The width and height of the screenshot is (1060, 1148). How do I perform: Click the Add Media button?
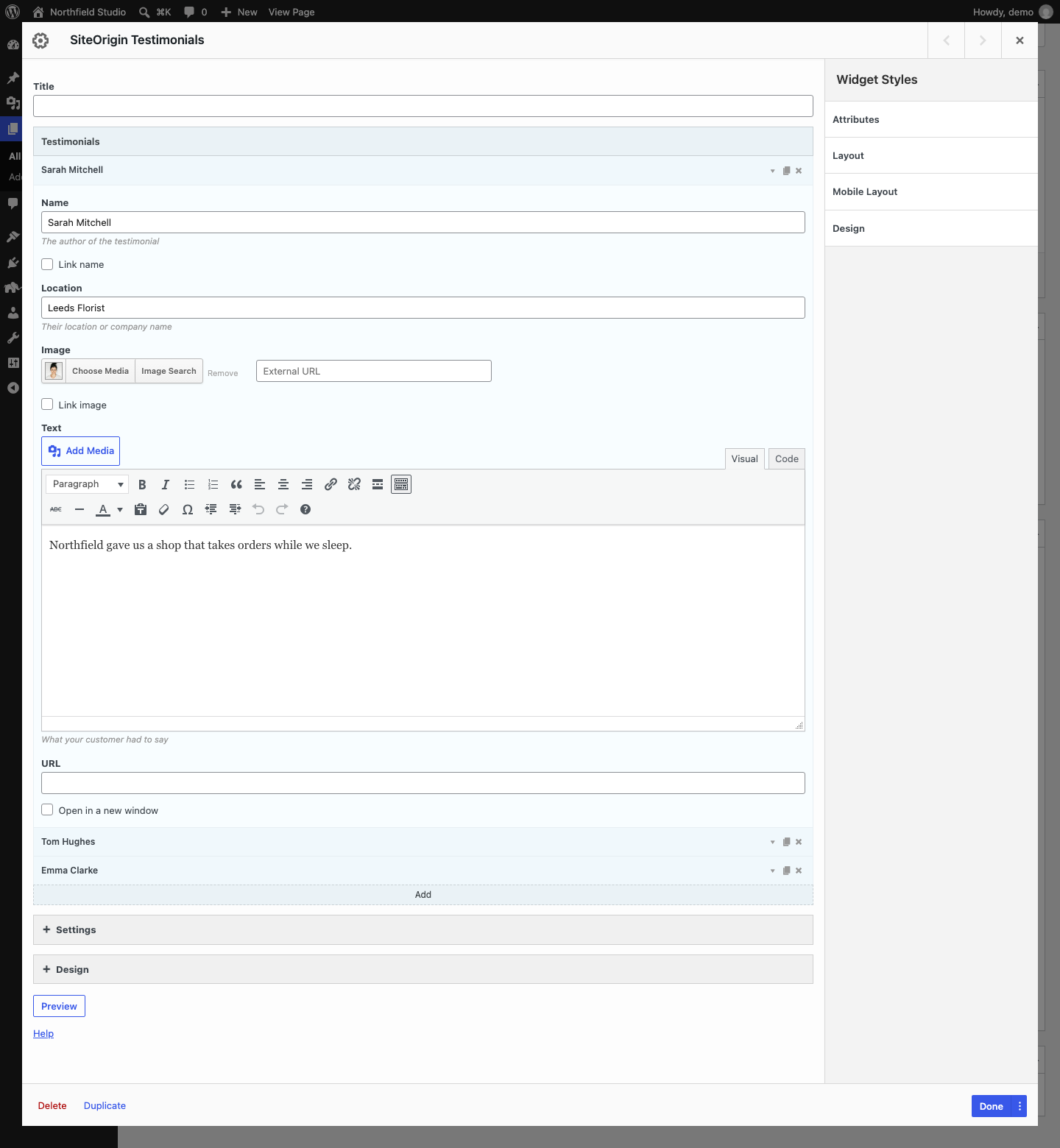(80, 451)
